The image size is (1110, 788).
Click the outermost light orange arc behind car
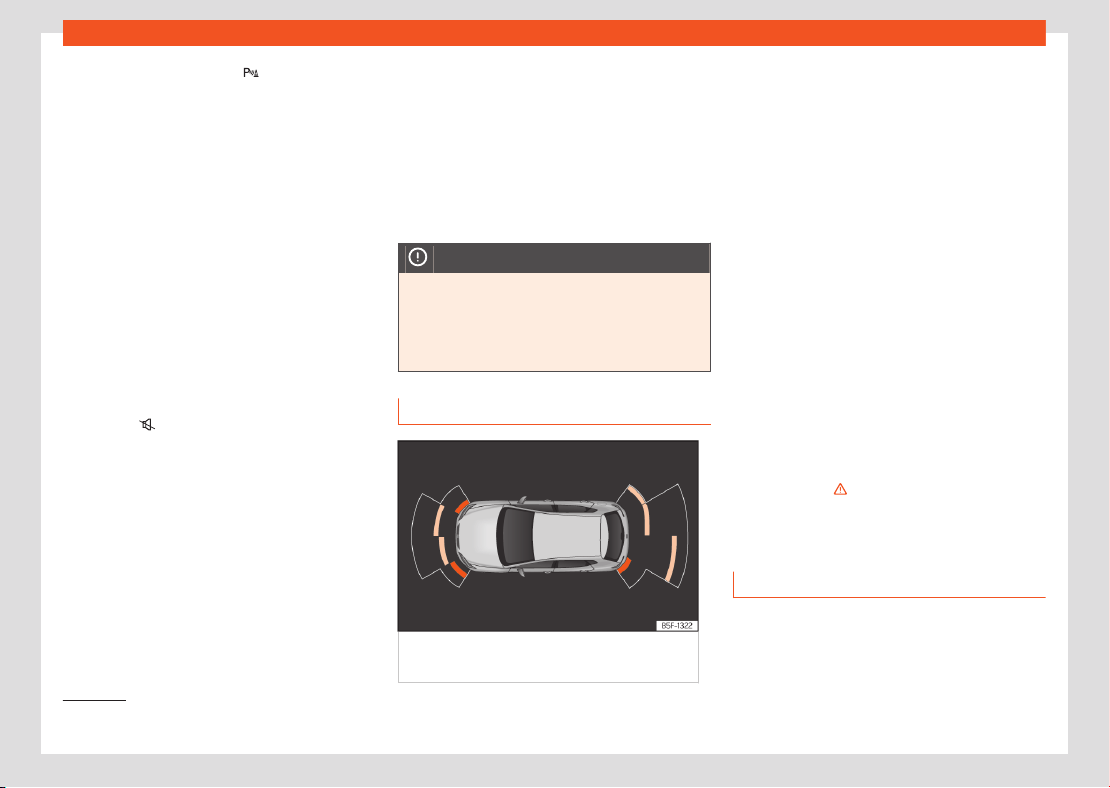[671, 559]
